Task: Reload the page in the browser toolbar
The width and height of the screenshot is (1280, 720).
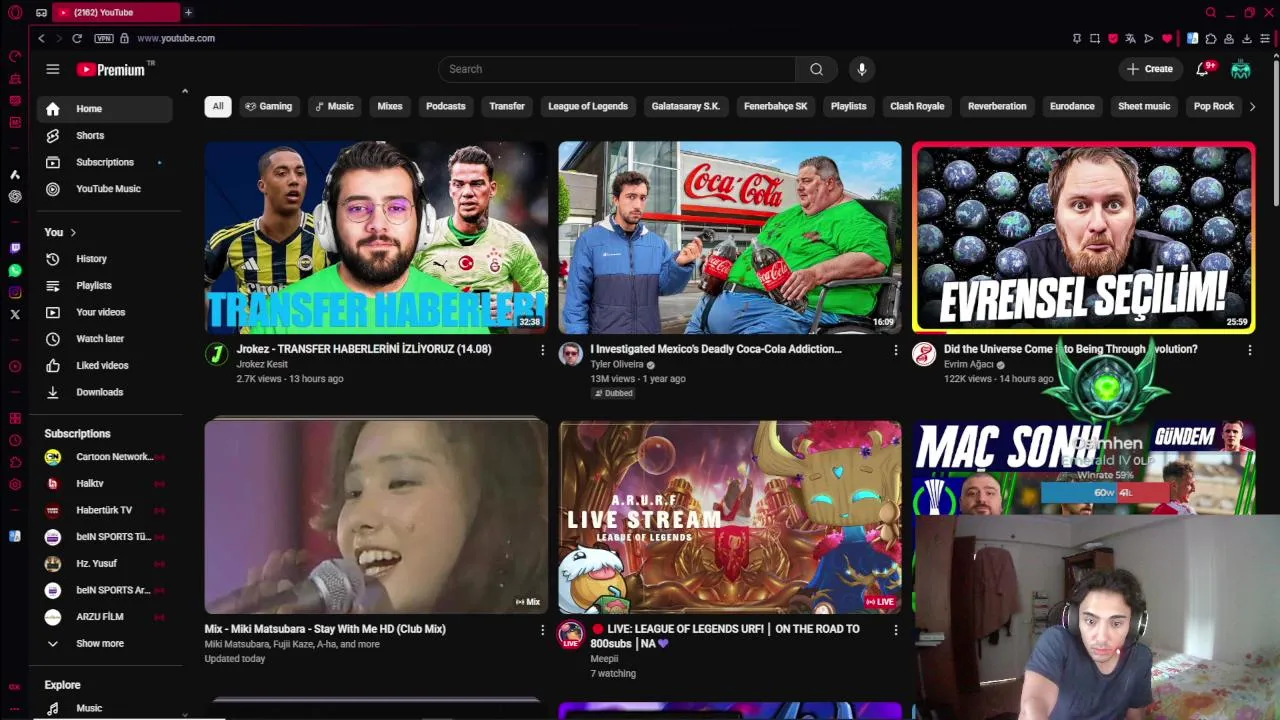Action: click(x=77, y=38)
